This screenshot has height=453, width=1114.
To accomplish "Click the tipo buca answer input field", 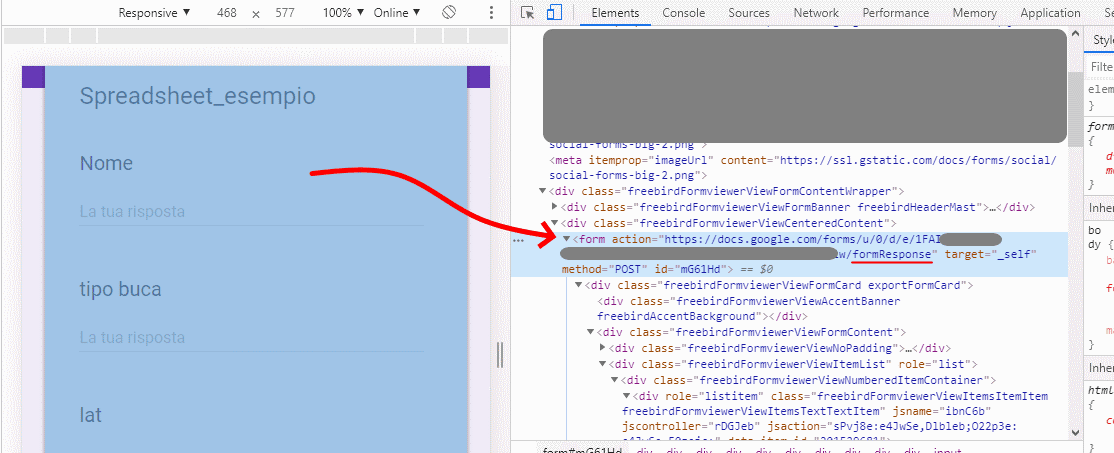I will [252, 338].
